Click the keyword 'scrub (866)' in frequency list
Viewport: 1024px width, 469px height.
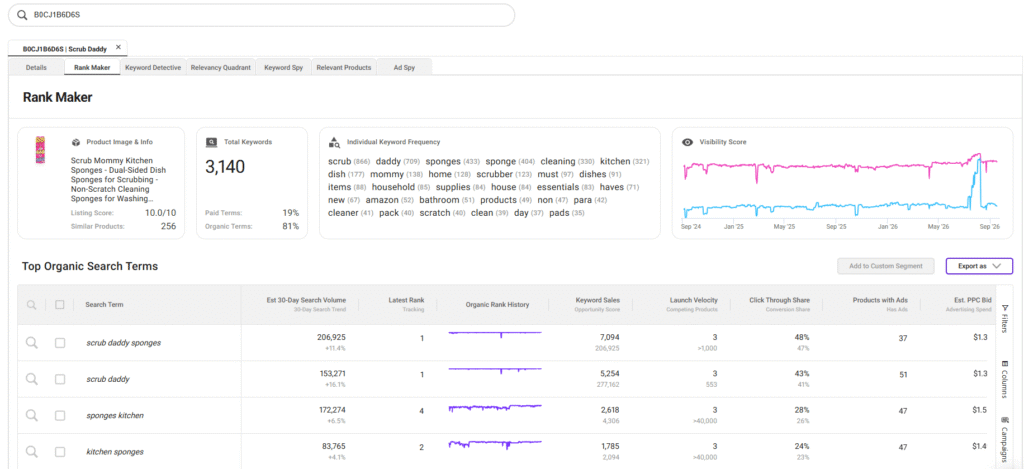[x=349, y=161]
